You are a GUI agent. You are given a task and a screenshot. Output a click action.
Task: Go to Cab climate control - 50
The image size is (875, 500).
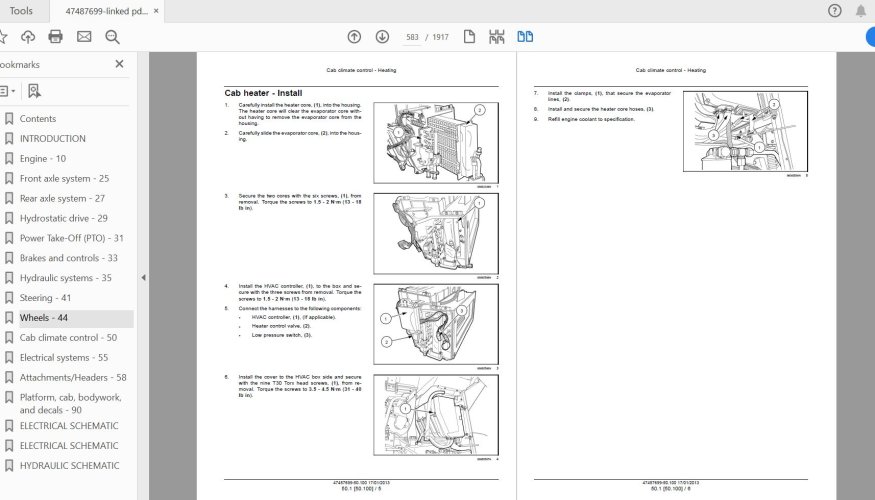68,338
